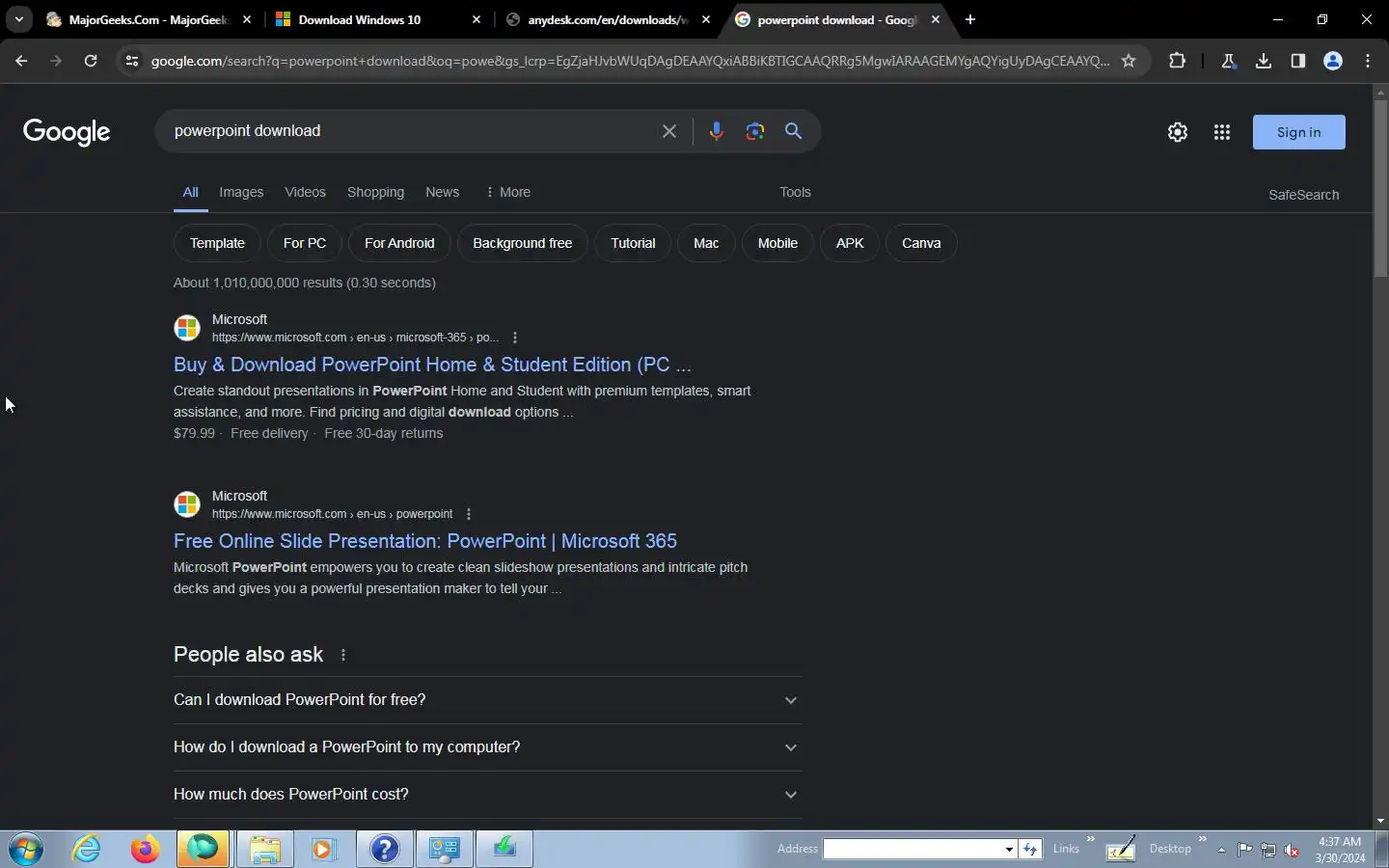Switch to the Videos tab
1389x868 pixels.
[305, 192]
